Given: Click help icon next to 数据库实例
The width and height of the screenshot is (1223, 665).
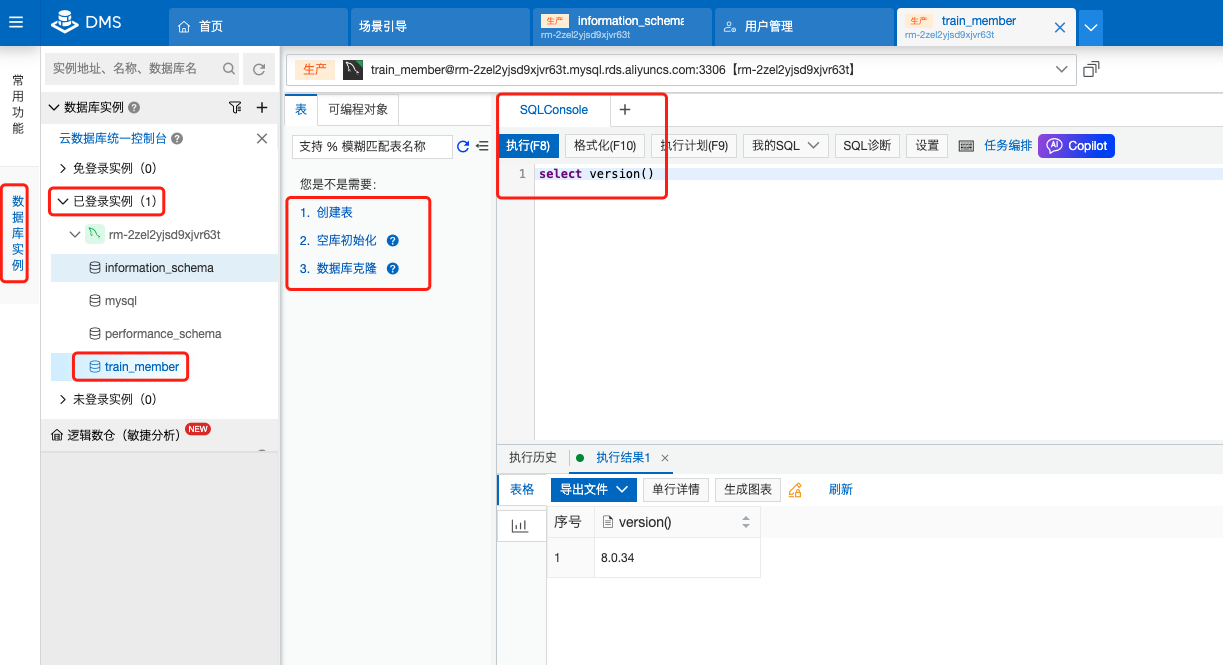Looking at the screenshot, I should point(134,107).
